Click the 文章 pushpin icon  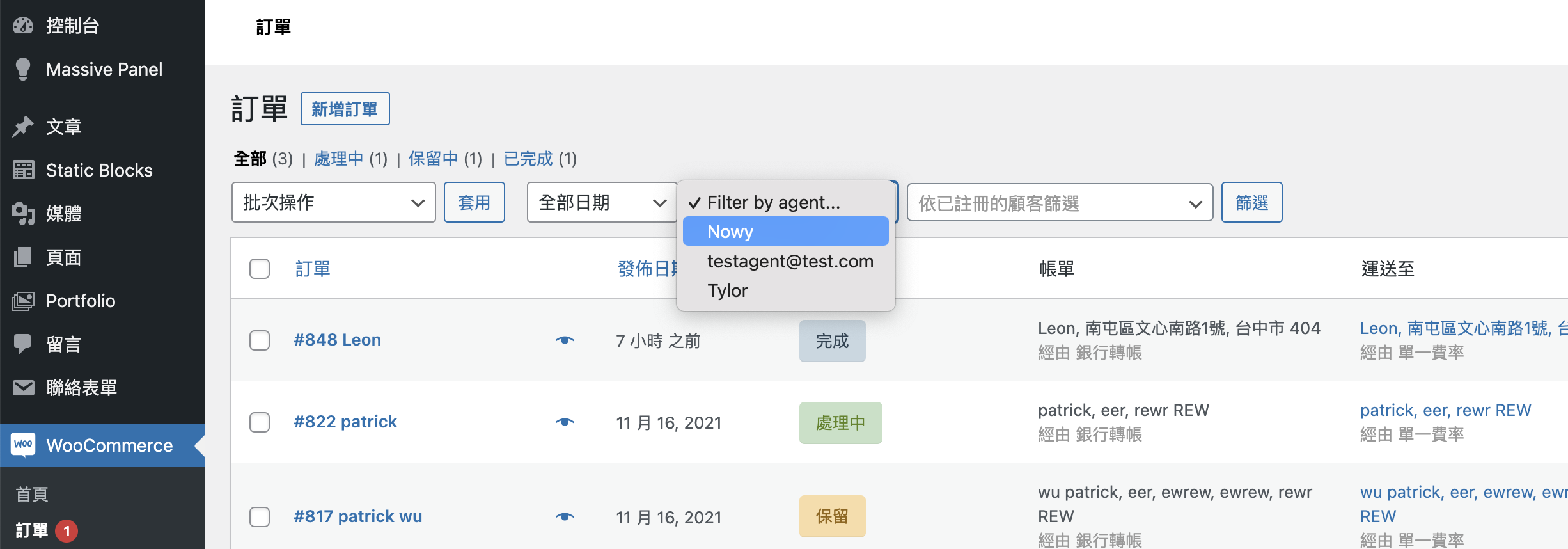click(x=23, y=127)
